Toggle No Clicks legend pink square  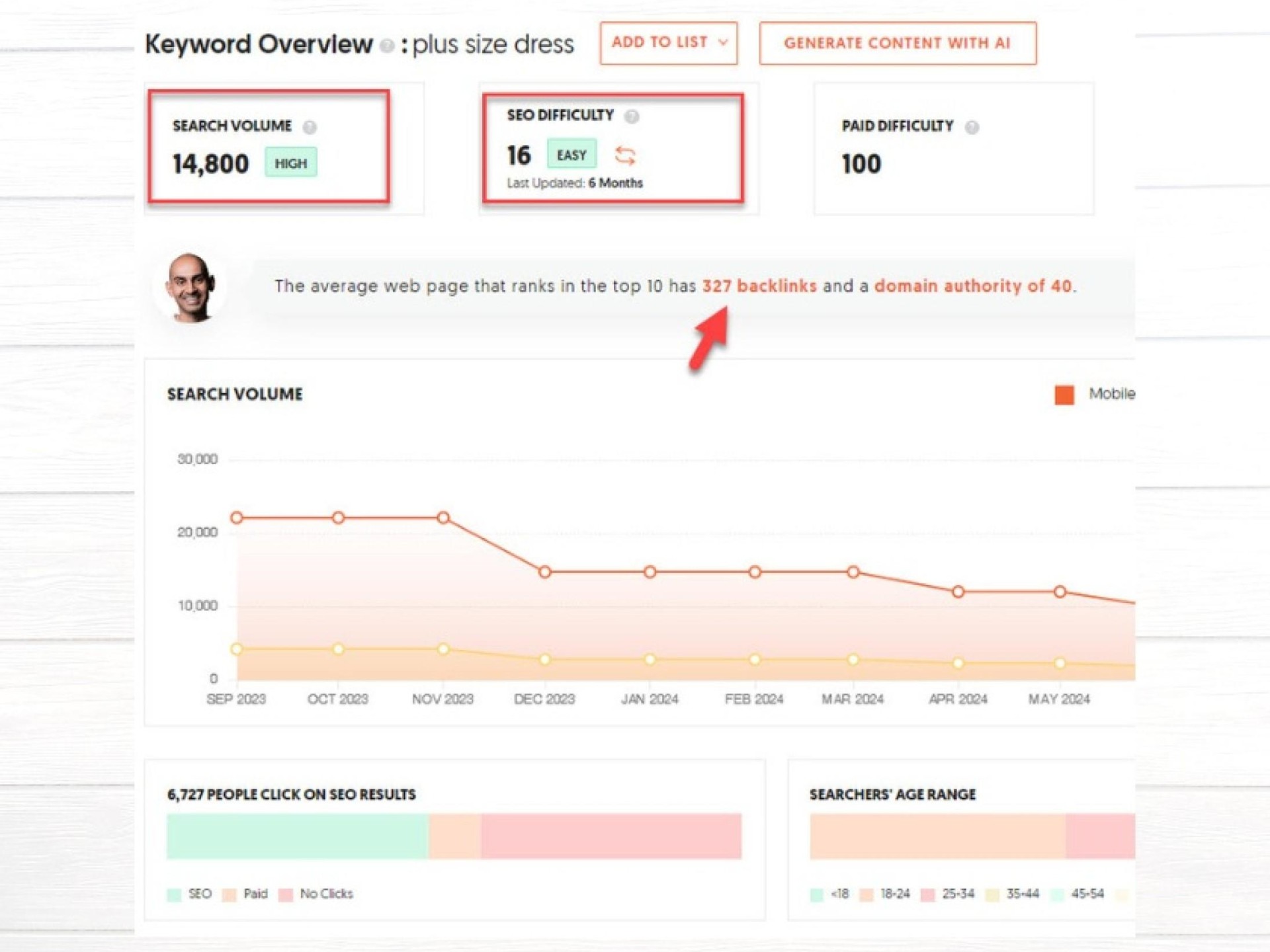286,894
